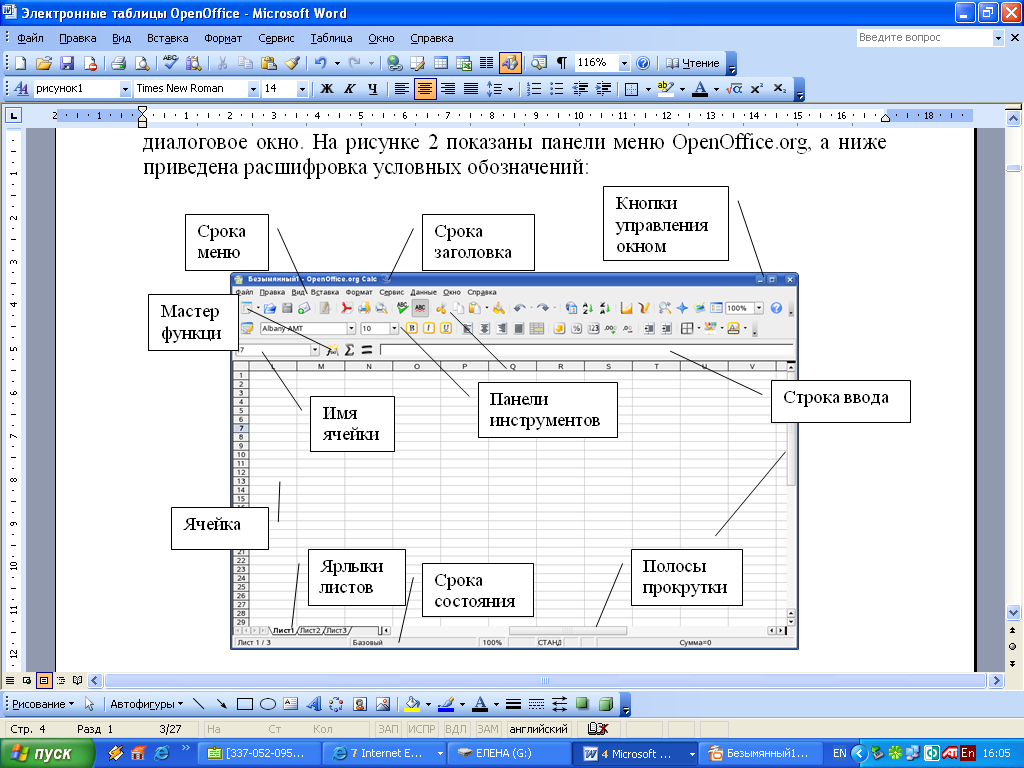
Task: Select the Oval drawing tool
Action: point(268,704)
